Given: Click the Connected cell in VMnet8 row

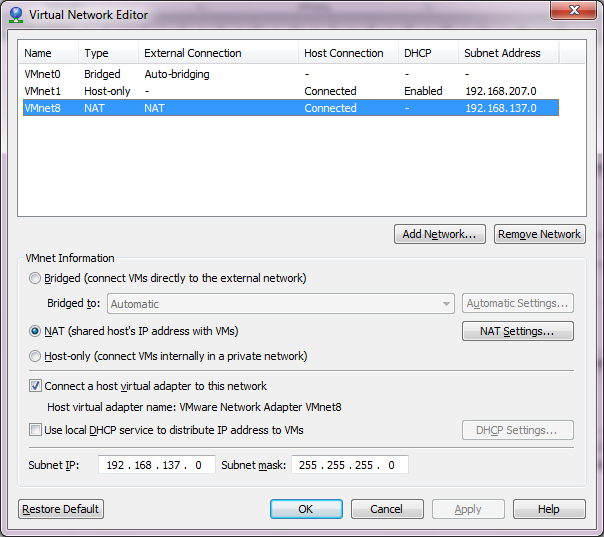Looking at the screenshot, I should 330,108.
